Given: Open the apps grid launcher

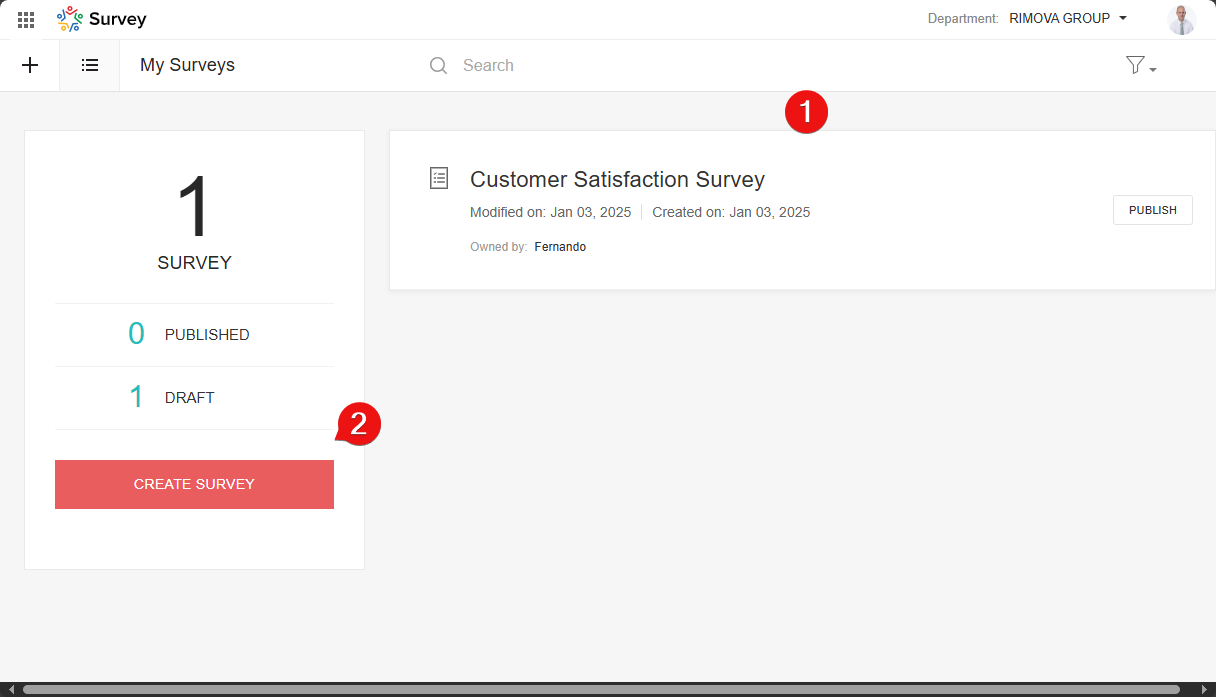Looking at the screenshot, I should [x=26, y=19].
